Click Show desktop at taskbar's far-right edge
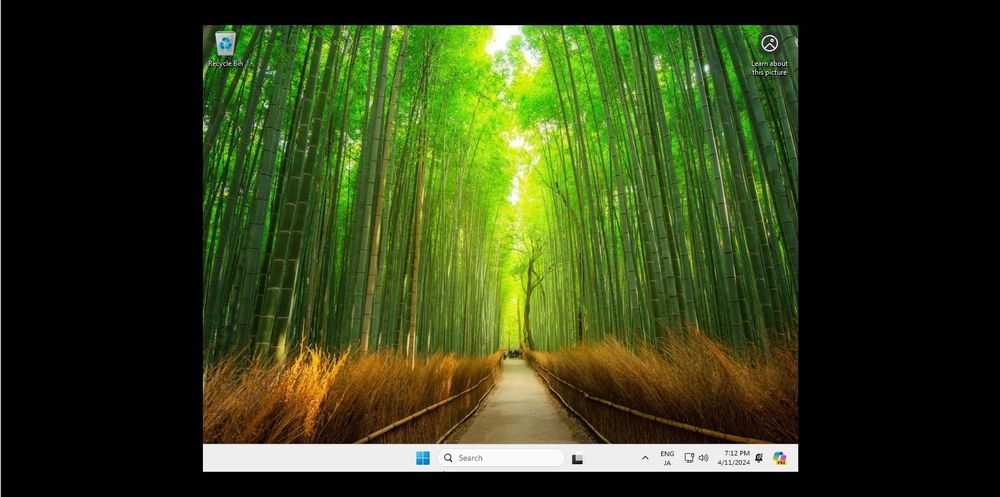 pos(796,458)
